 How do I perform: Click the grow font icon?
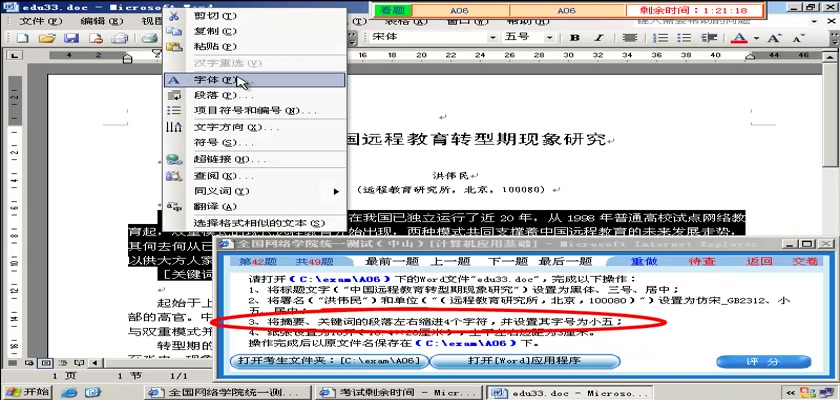pyautogui.click(x=774, y=38)
